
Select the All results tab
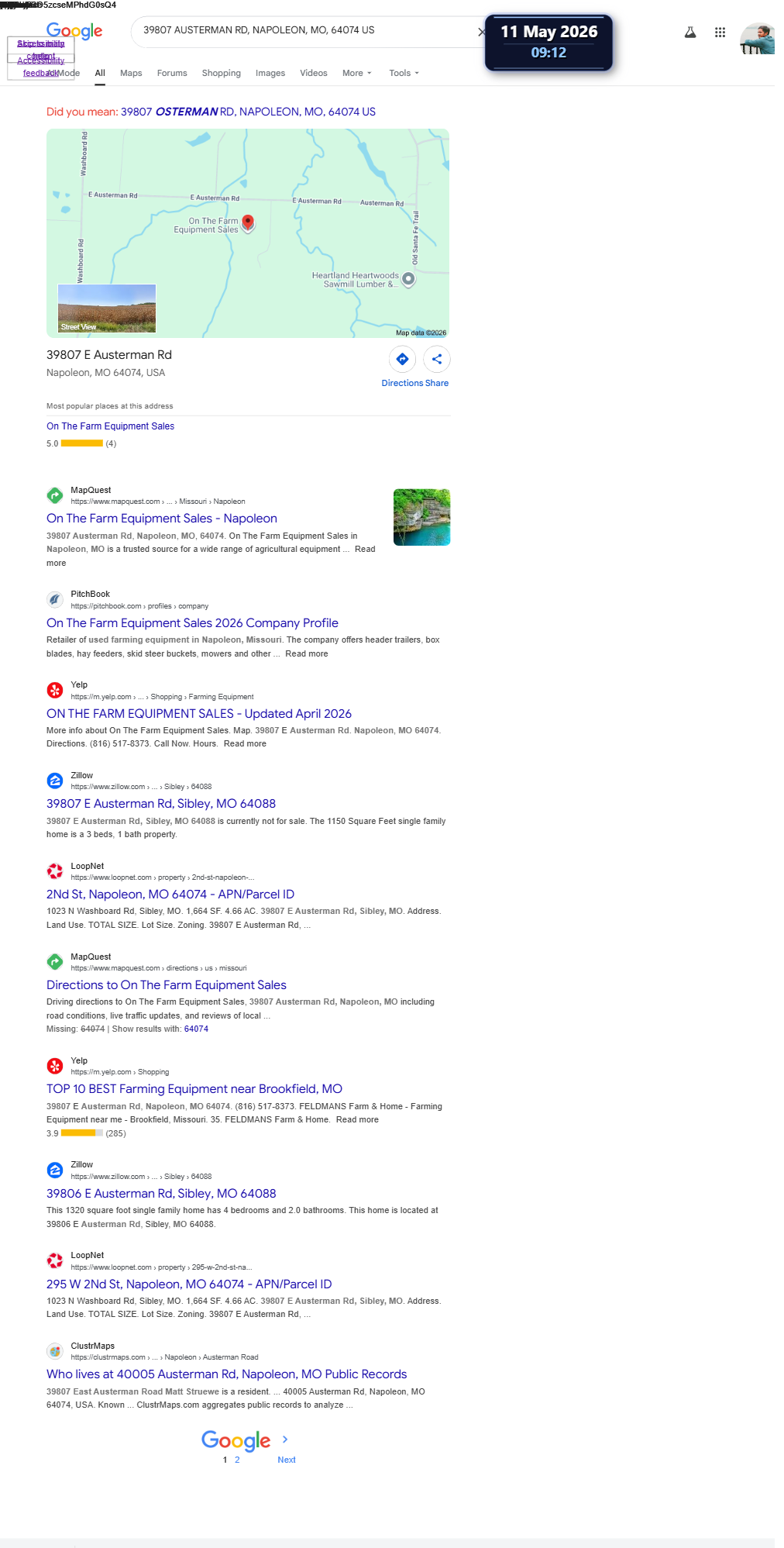(x=100, y=73)
